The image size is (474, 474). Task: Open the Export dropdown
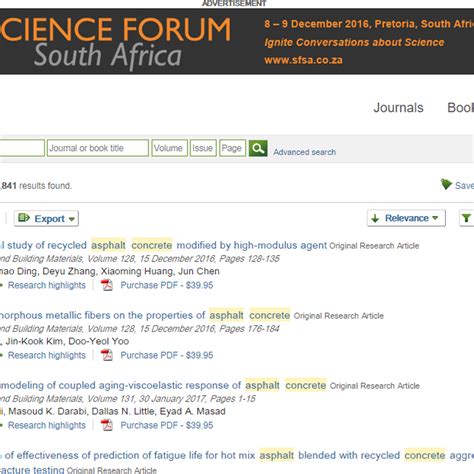[x=46, y=219]
